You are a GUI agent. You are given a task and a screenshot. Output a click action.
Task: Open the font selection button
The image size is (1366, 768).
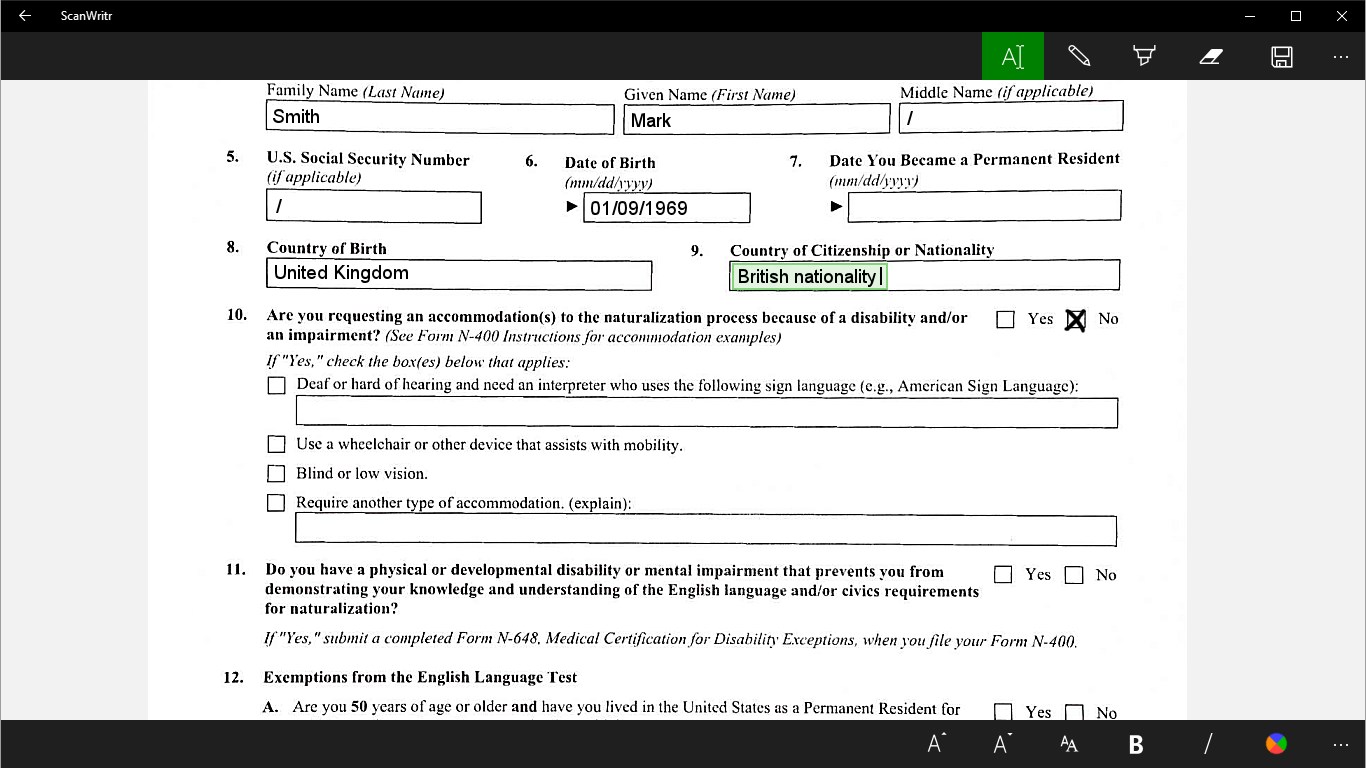(1069, 743)
